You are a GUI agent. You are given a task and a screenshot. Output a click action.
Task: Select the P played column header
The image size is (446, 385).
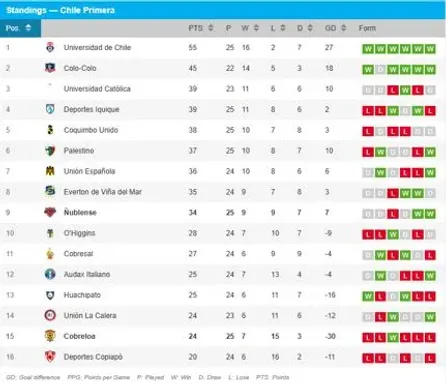228,28
